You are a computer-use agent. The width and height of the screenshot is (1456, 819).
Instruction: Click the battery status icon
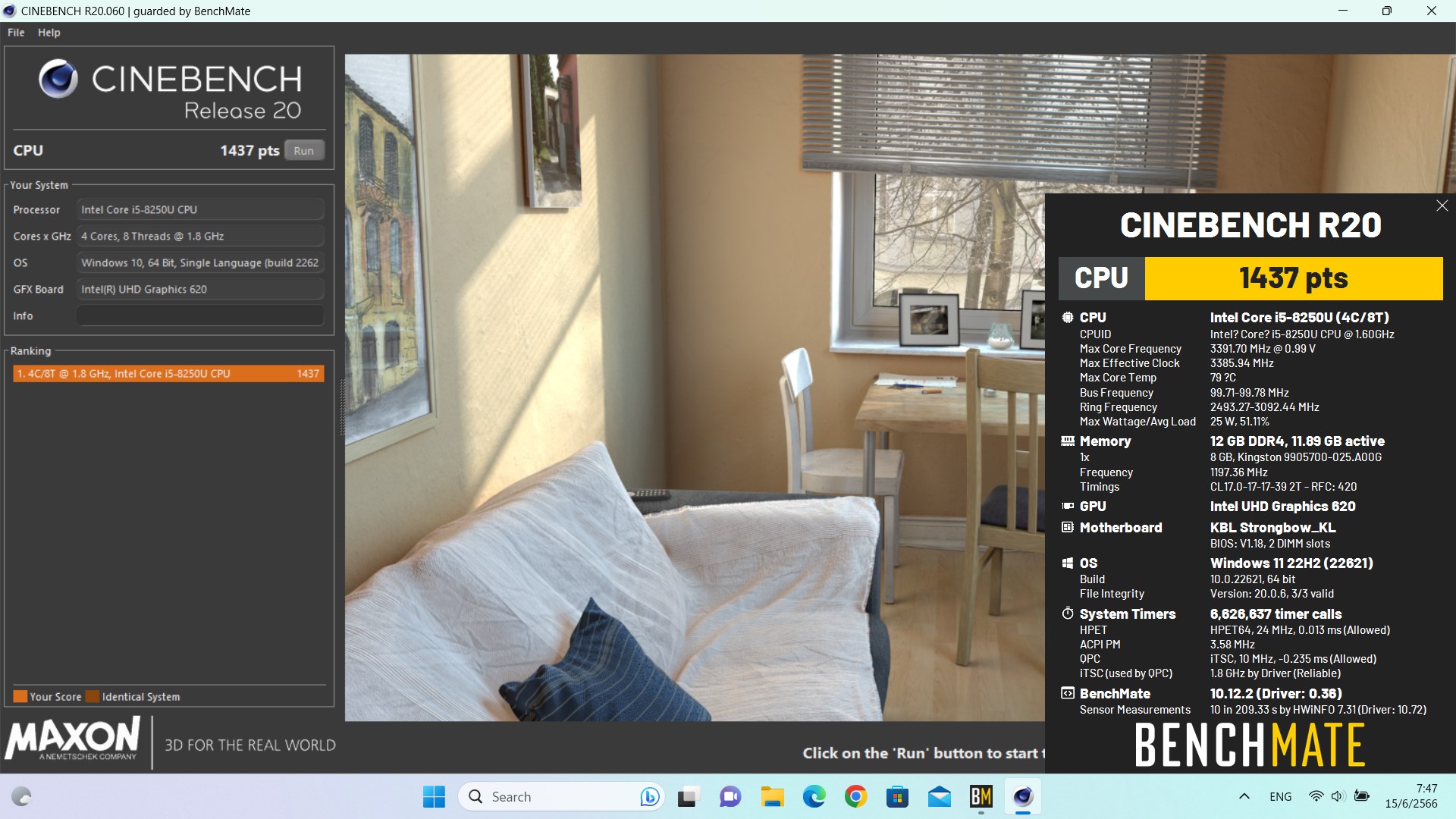[1362, 796]
